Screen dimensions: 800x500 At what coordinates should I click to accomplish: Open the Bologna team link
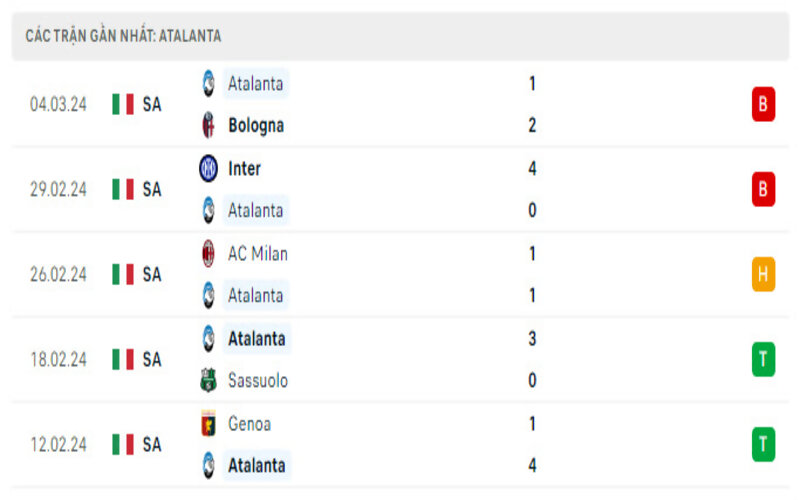[255, 125]
